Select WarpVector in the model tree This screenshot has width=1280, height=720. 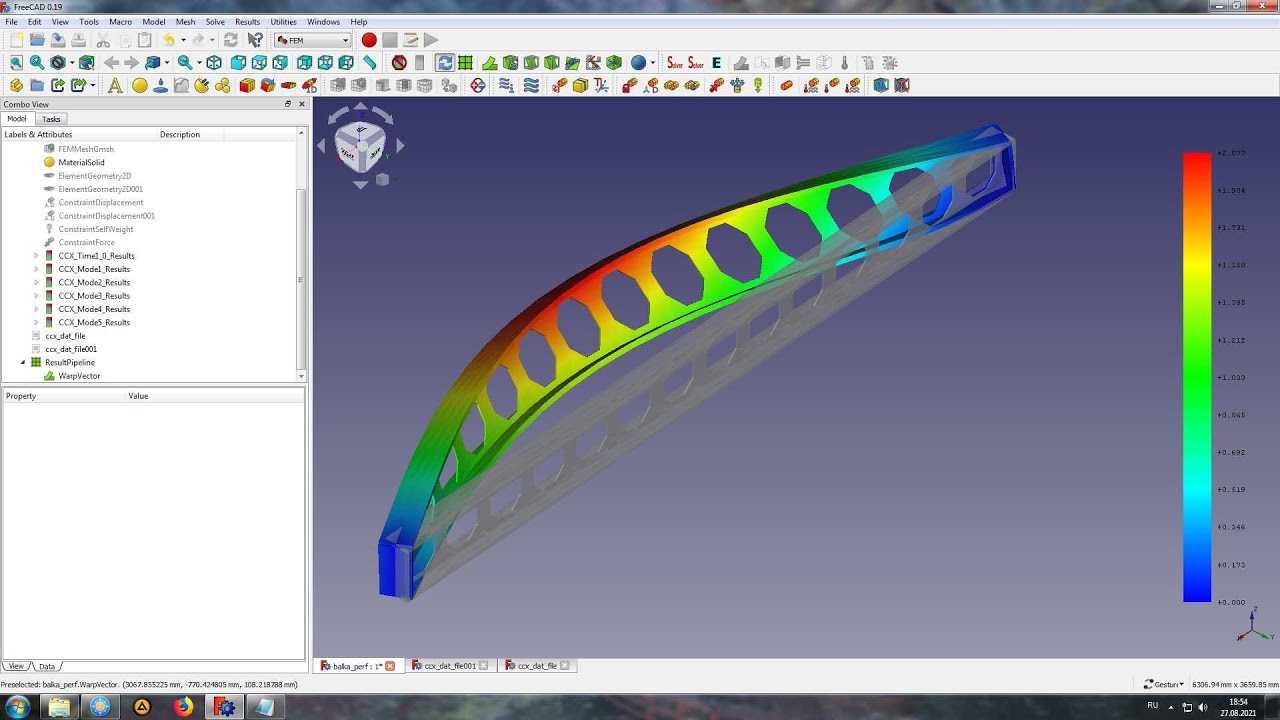tap(79, 376)
